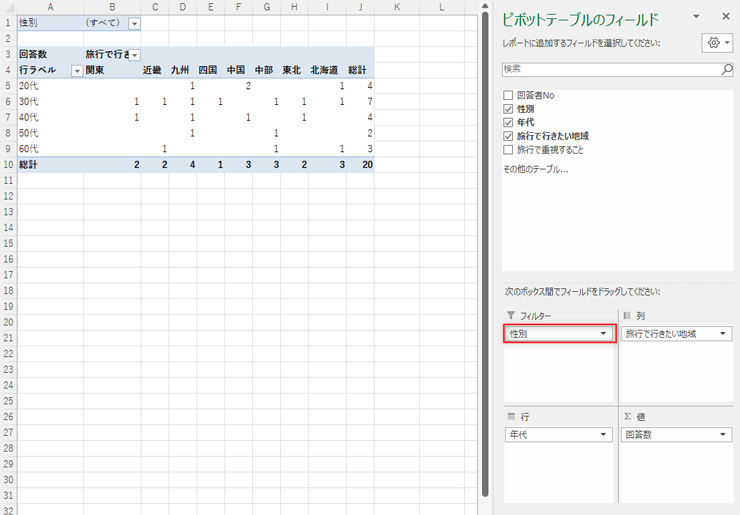Open the pane options arrow beside close button
The height and width of the screenshot is (515, 740).
click(x=696, y=17)
